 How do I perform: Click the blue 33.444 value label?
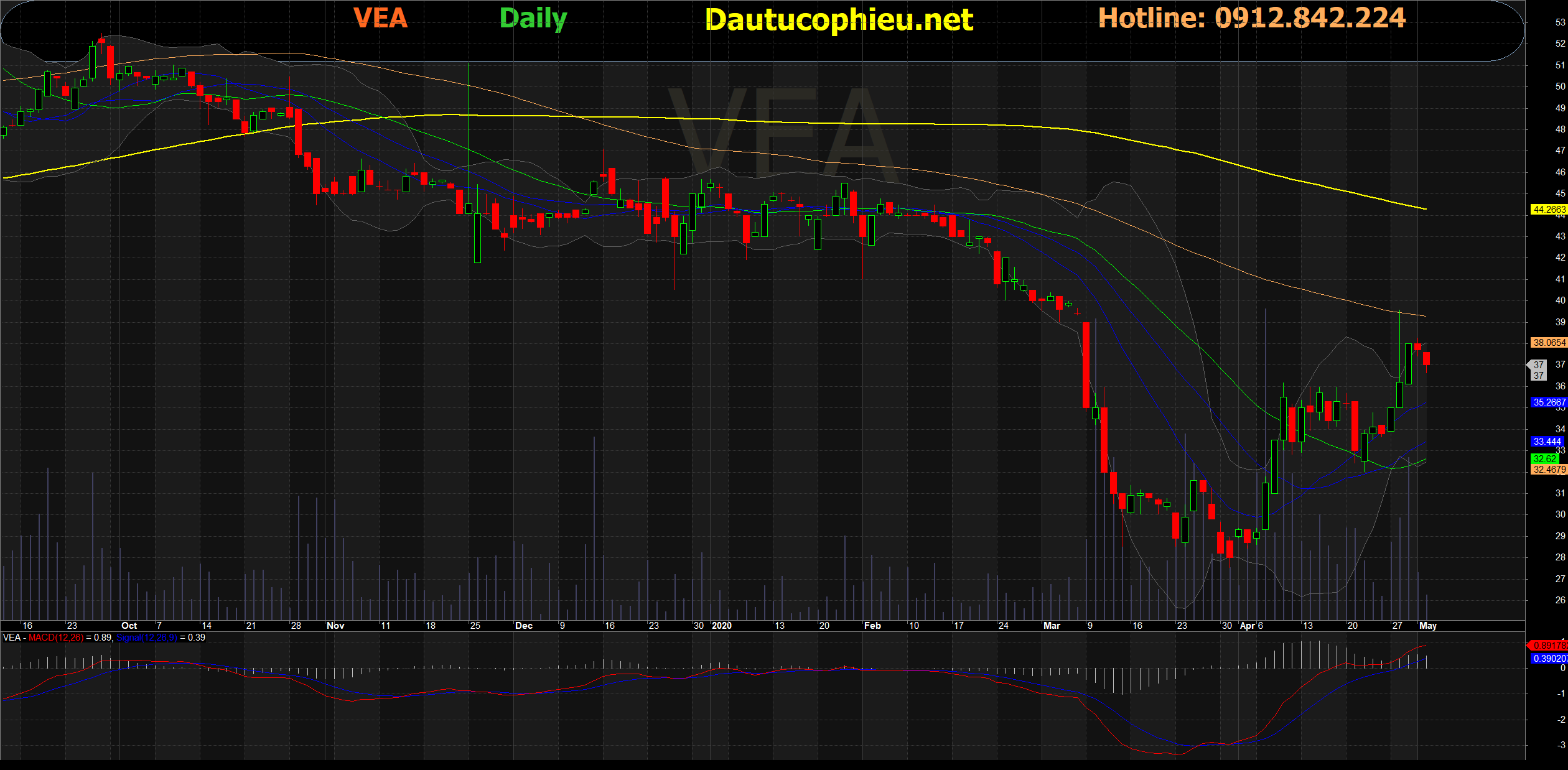1547,442
